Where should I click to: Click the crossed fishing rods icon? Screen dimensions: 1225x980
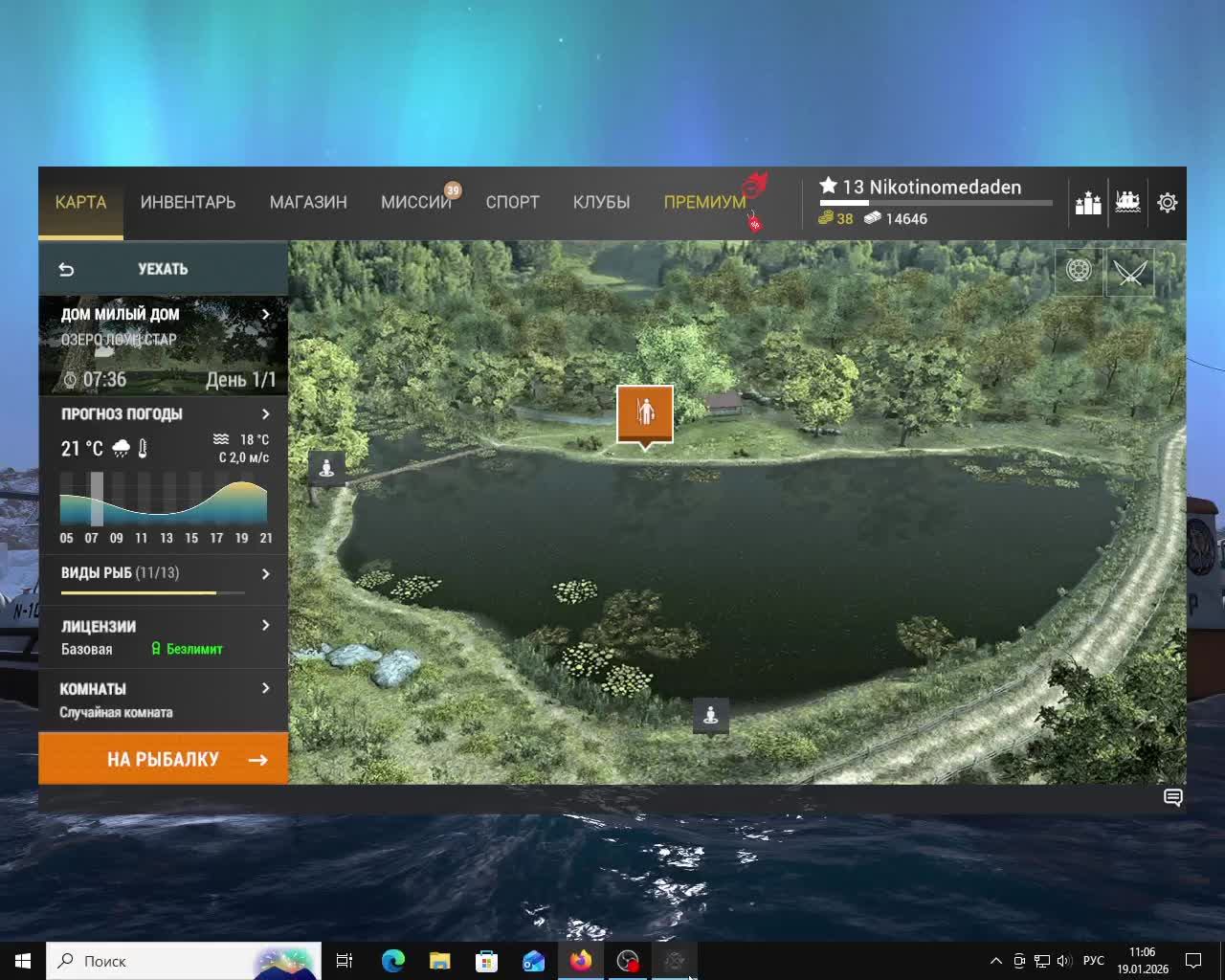(1130, 272)
